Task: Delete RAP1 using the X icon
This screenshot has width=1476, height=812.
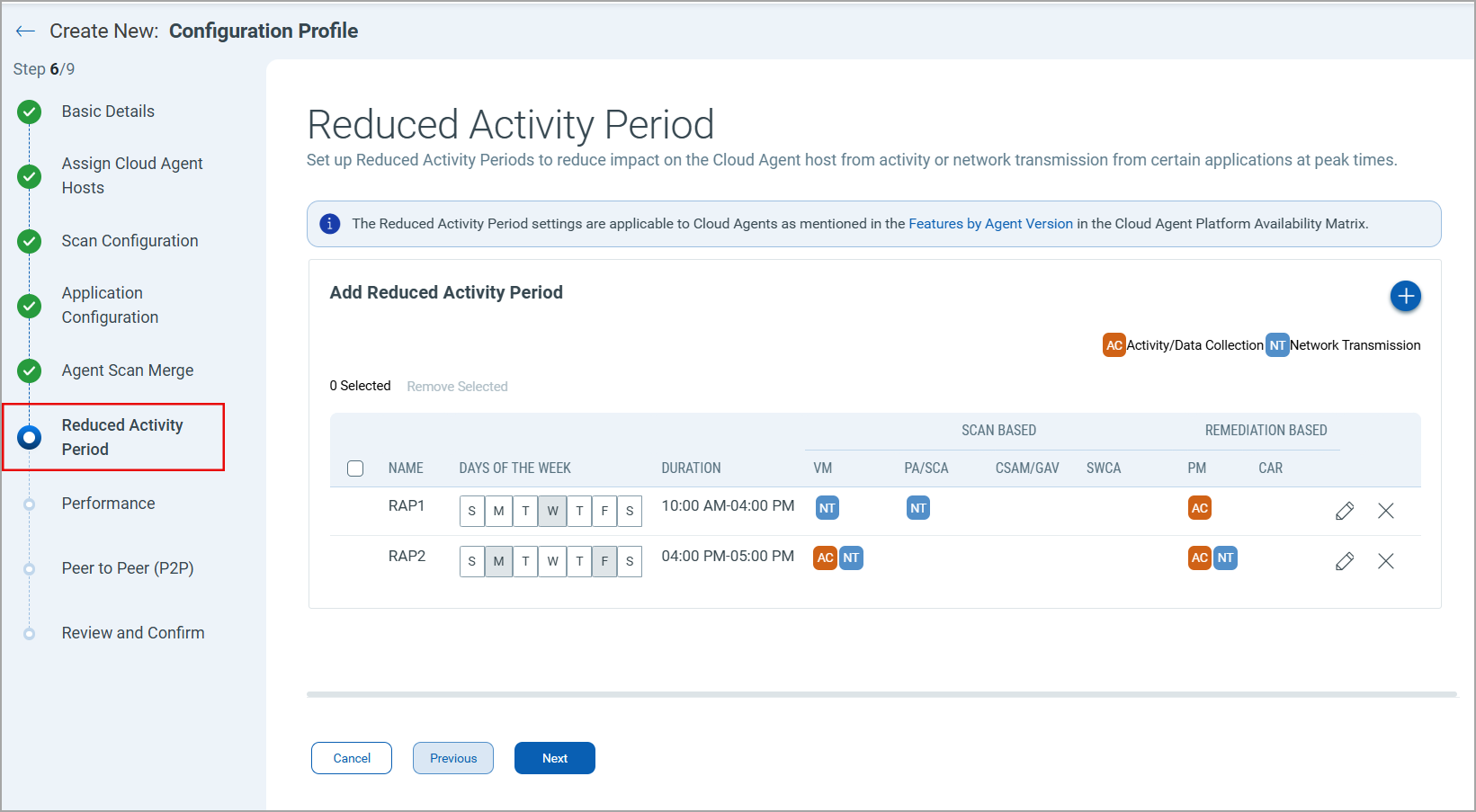Action: tap(1385, 510)
